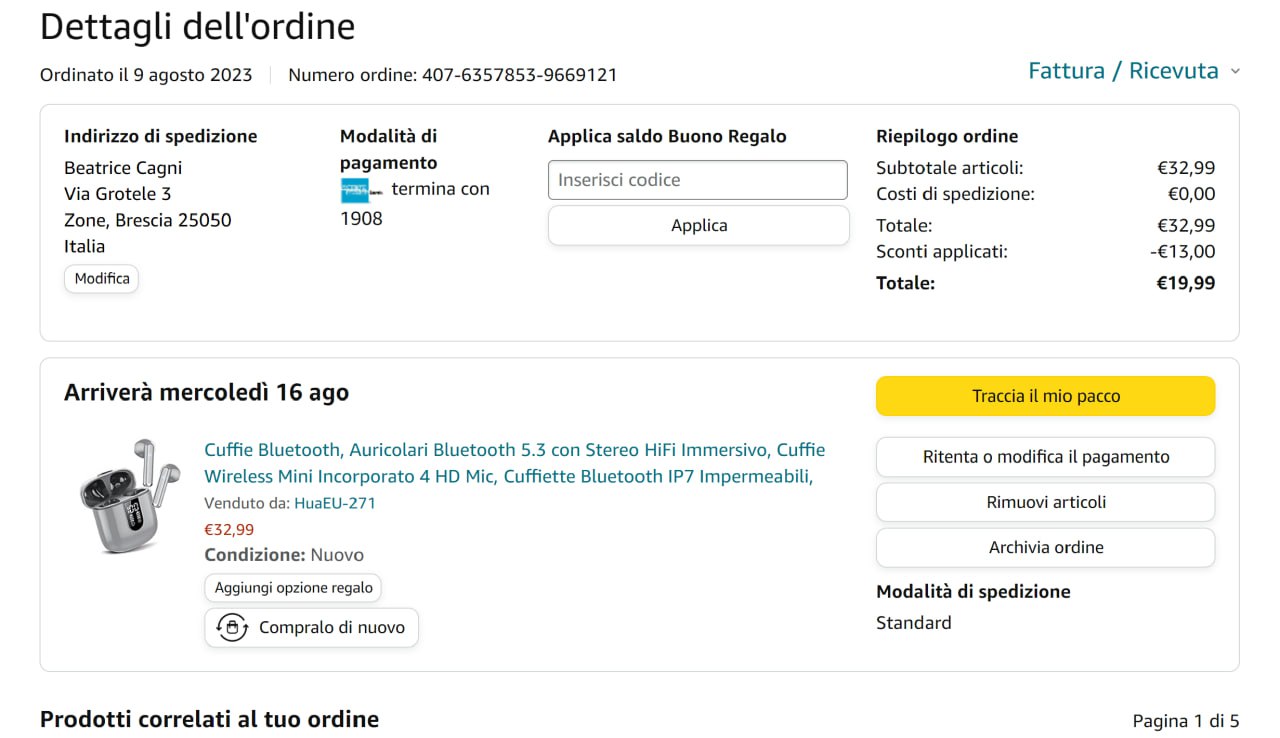Click the red €32,99 item price
The width and height of the screenshot is (1280, 738).
(x=229, y=529)
